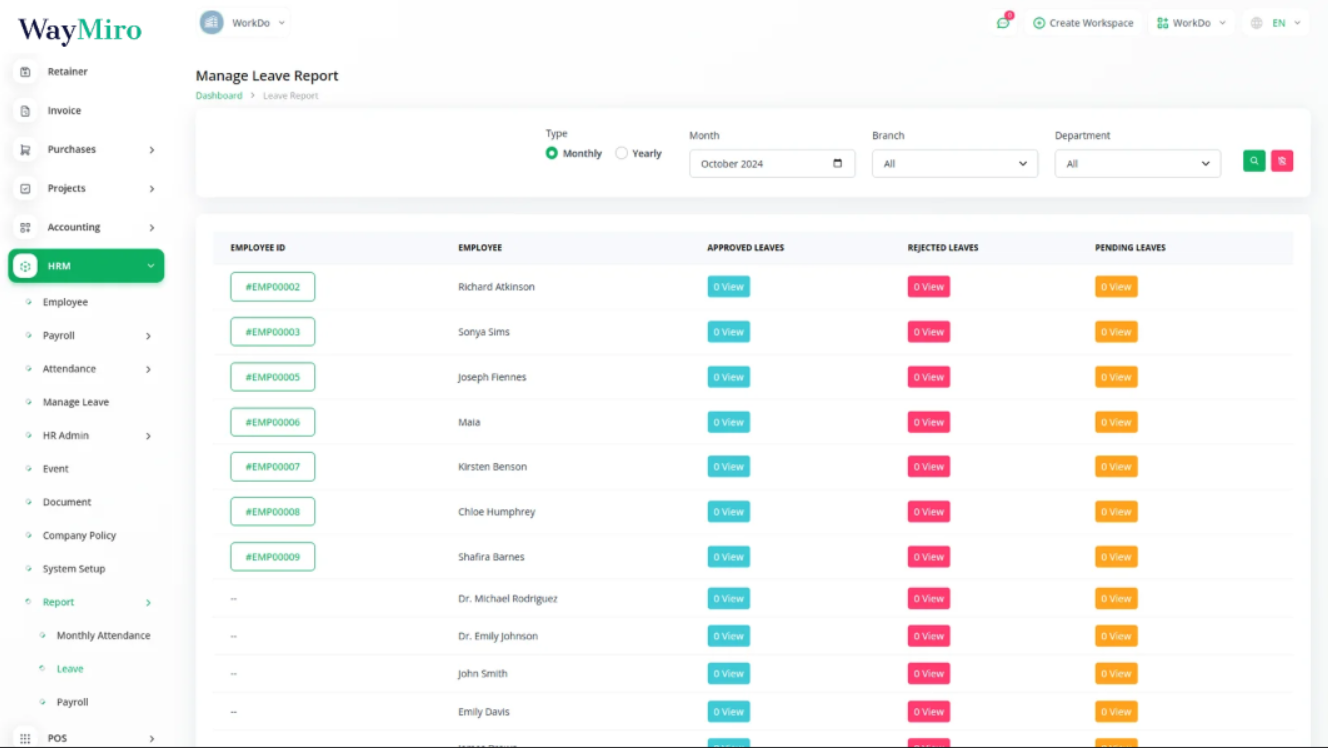
Task: View approved leaves for Maia
Action: 729,422
